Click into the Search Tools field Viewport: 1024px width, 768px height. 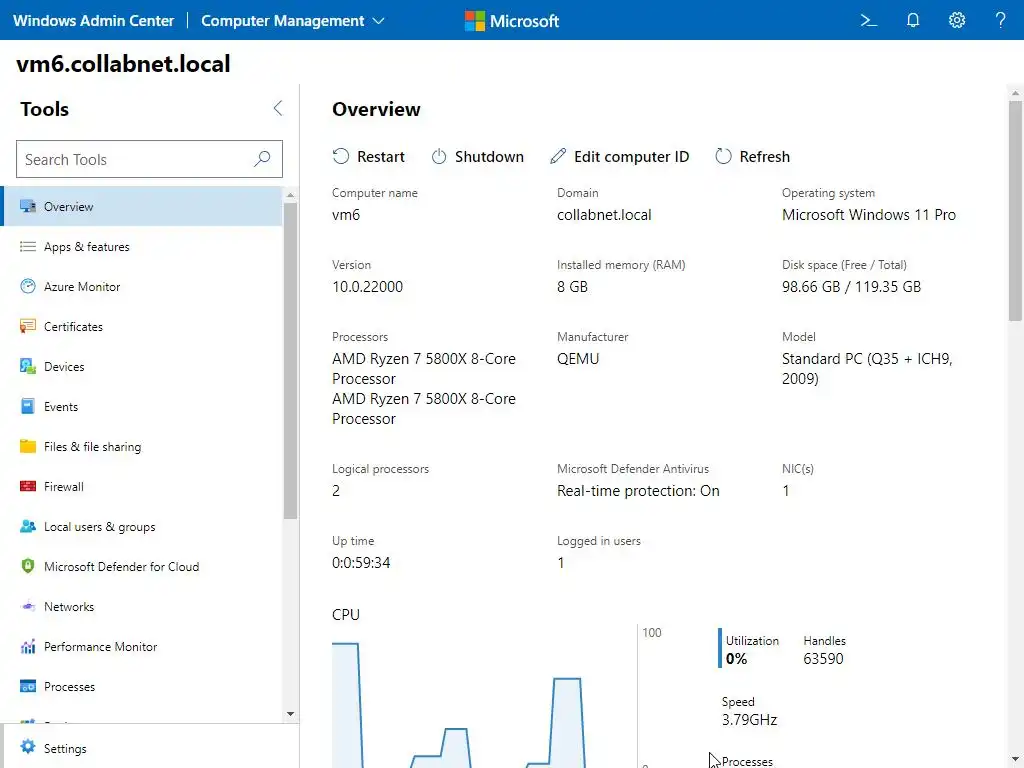149,159
